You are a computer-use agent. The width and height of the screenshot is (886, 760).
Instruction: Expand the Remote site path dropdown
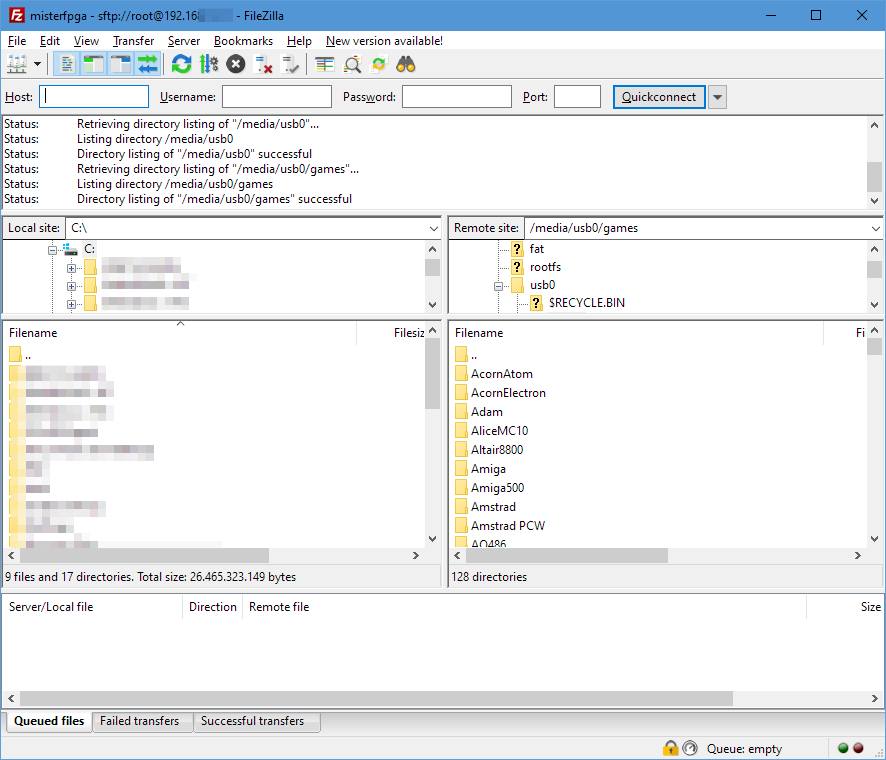coord(875,228)
